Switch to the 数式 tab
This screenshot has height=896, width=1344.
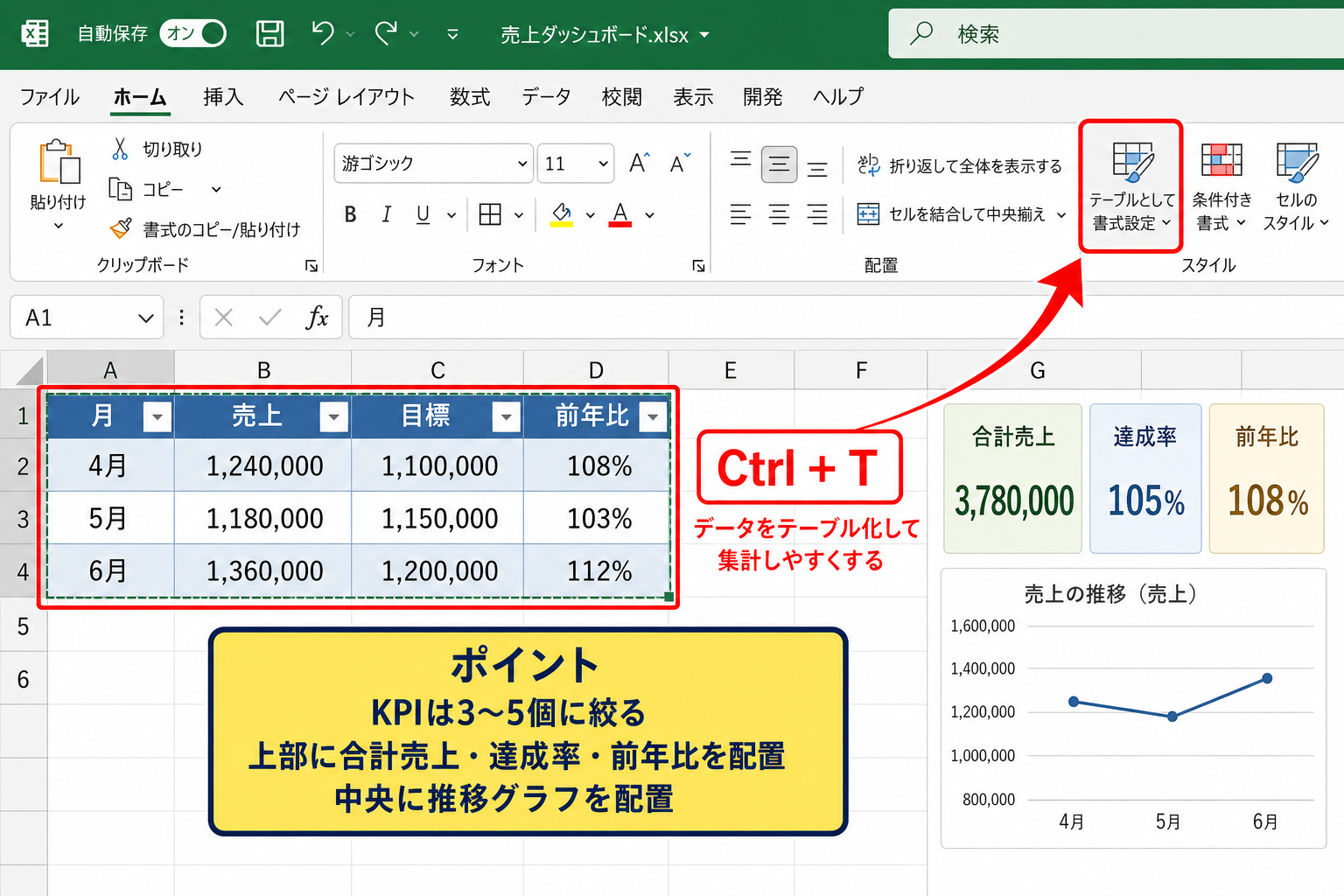pyautogui.click(x=470, y=96)
